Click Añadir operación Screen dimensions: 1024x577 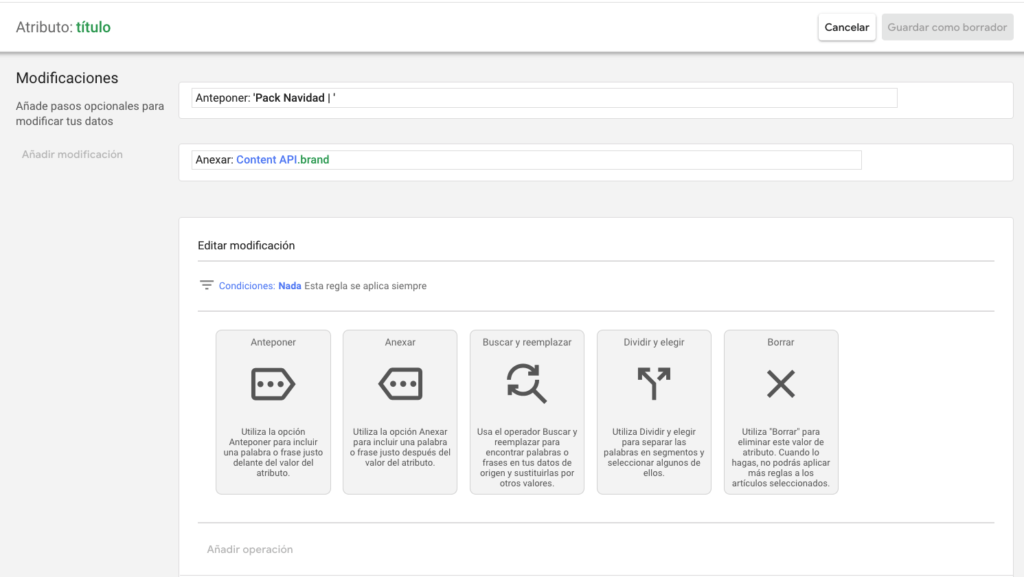click(x=249, y=550)
